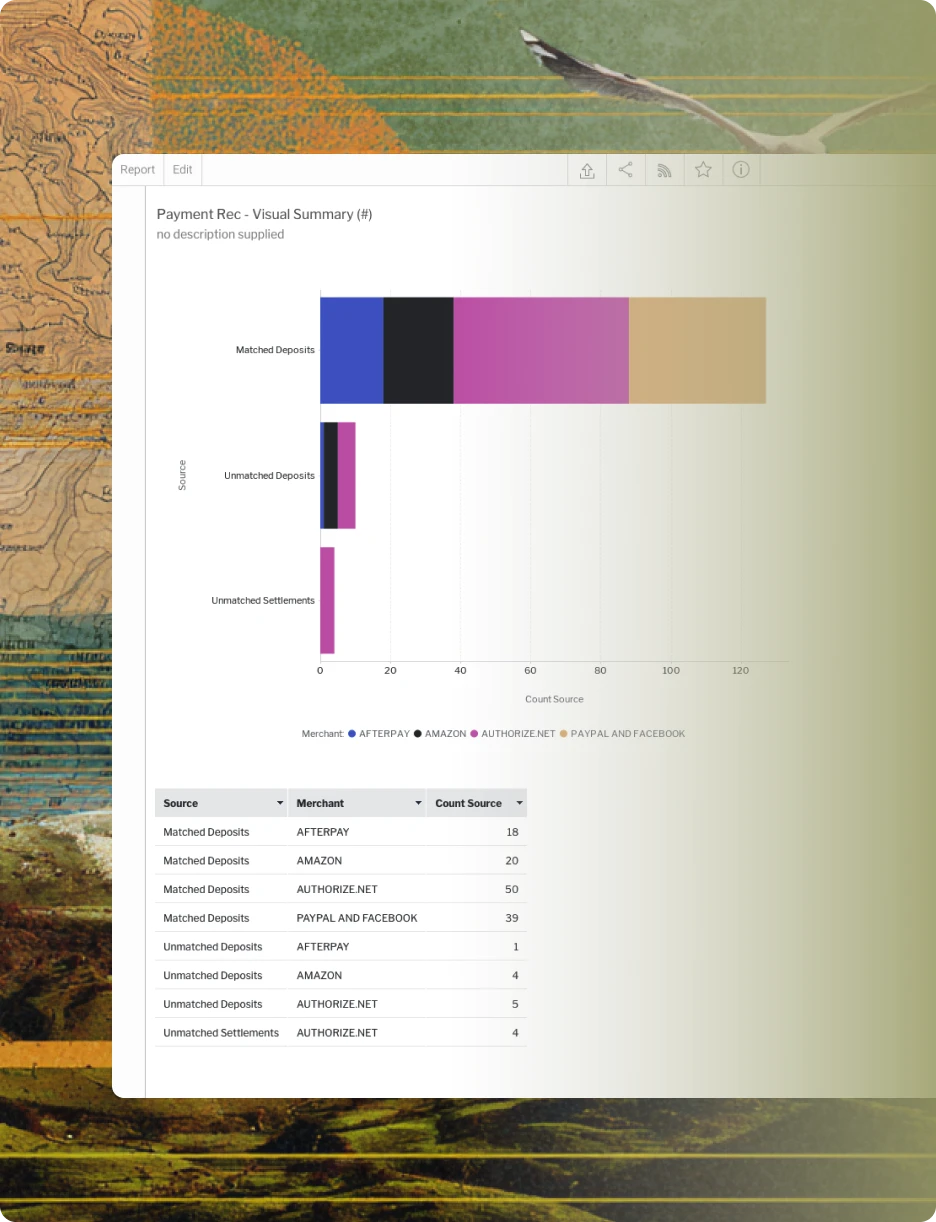
Task: Click the count value 50
Action: (x=512, y=889)
